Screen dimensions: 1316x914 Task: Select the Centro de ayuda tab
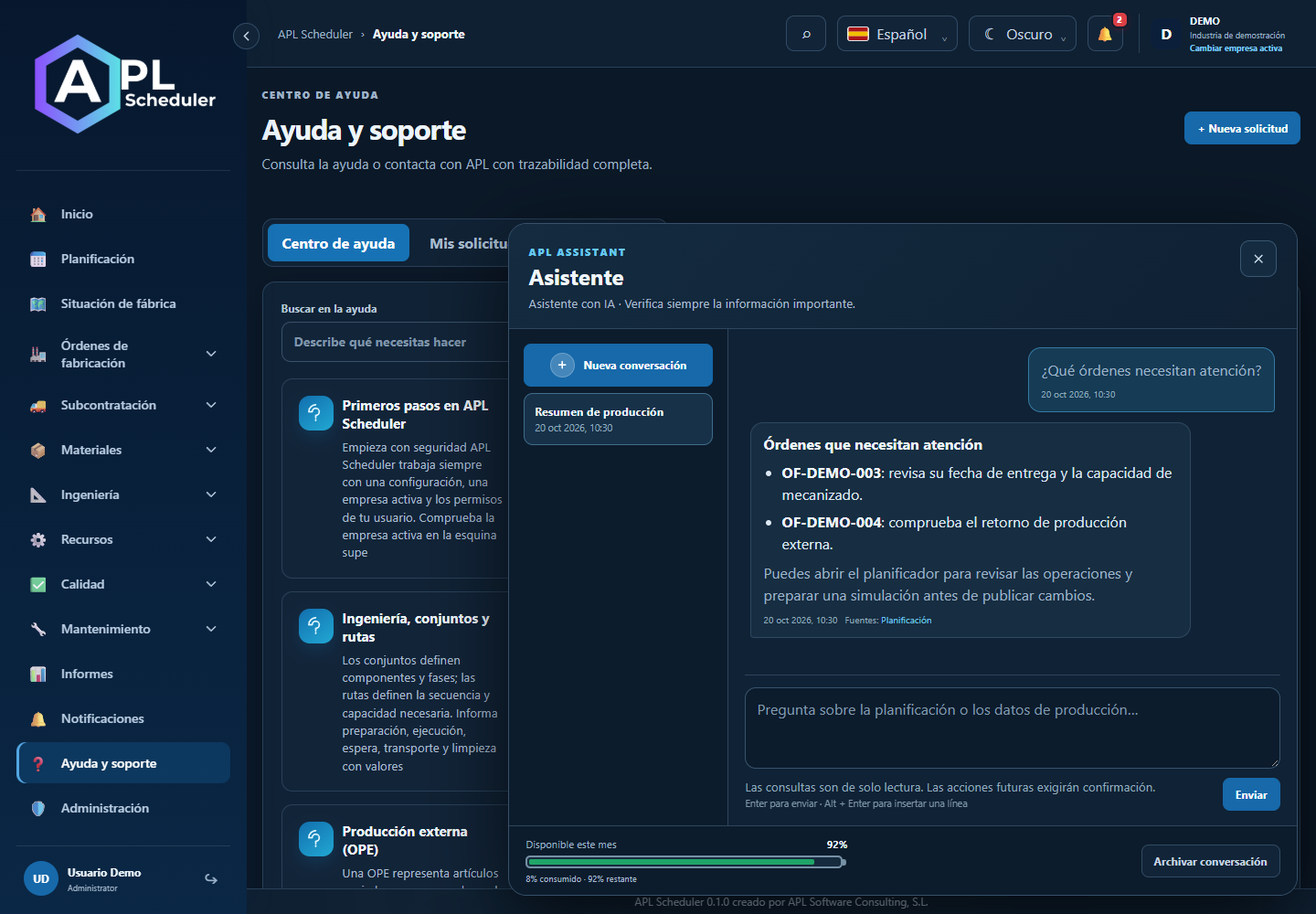click(x=338, y=243)
